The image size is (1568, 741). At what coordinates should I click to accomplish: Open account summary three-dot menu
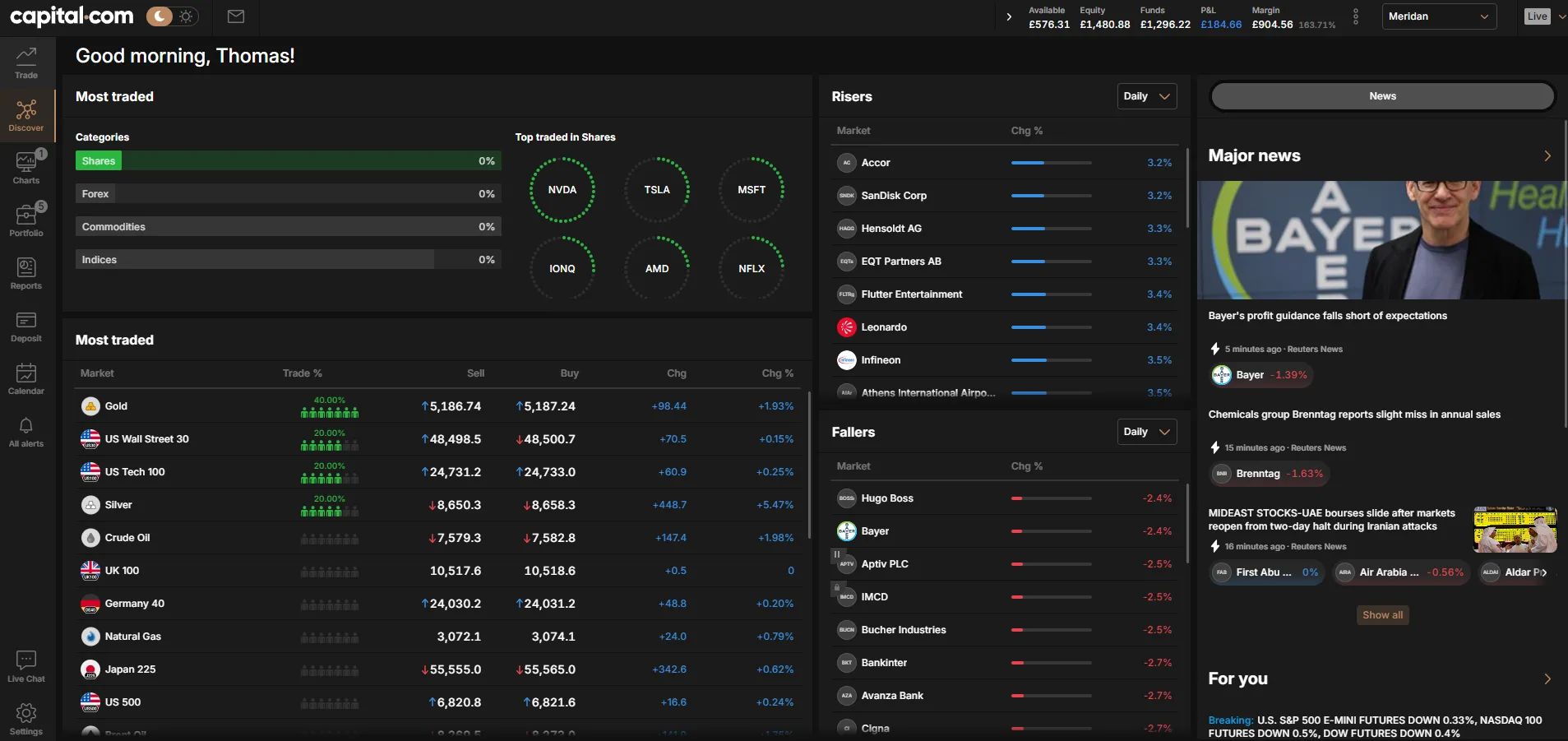[x=1356, y=16]
